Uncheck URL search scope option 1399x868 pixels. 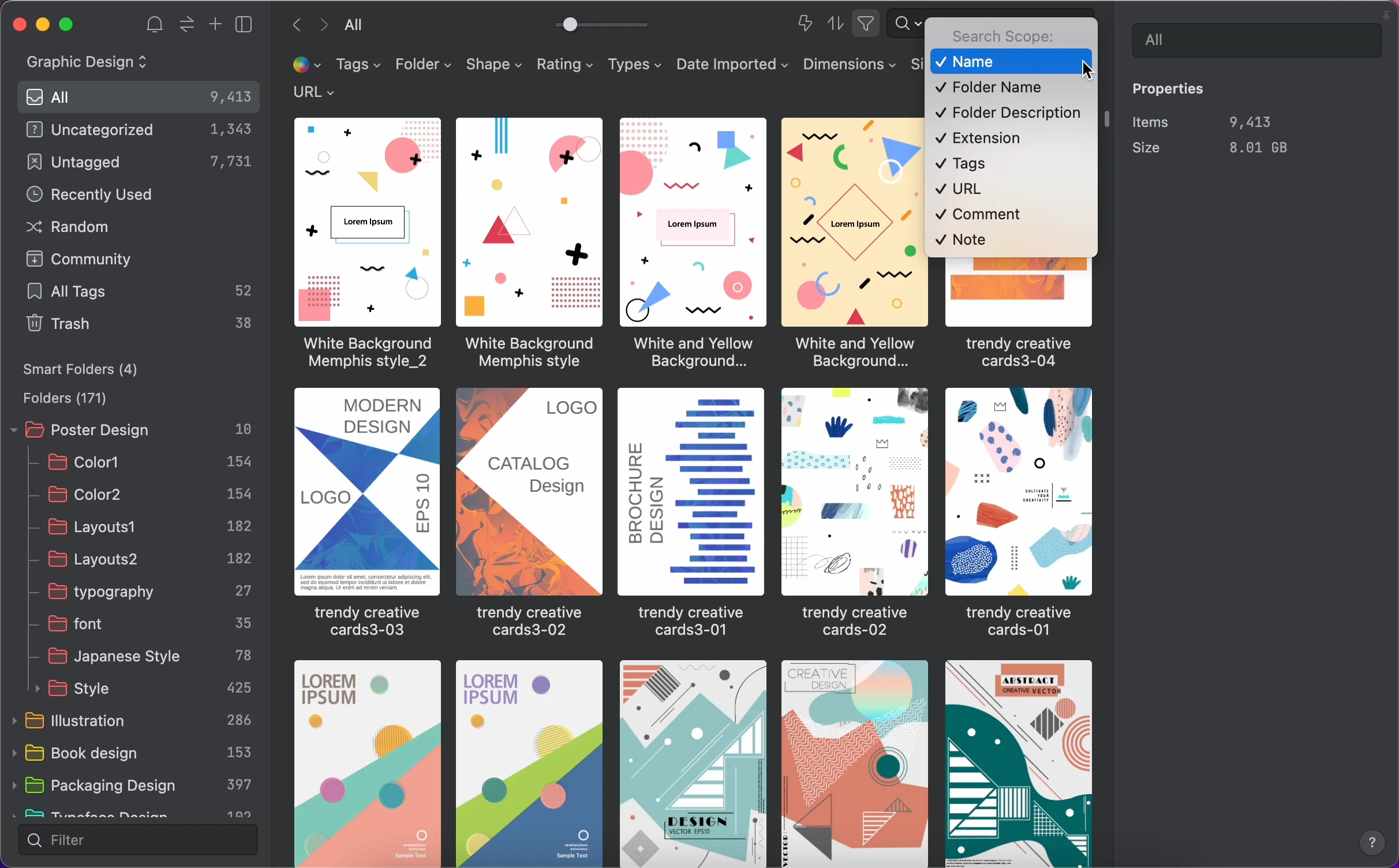(x=1011, y=189)
